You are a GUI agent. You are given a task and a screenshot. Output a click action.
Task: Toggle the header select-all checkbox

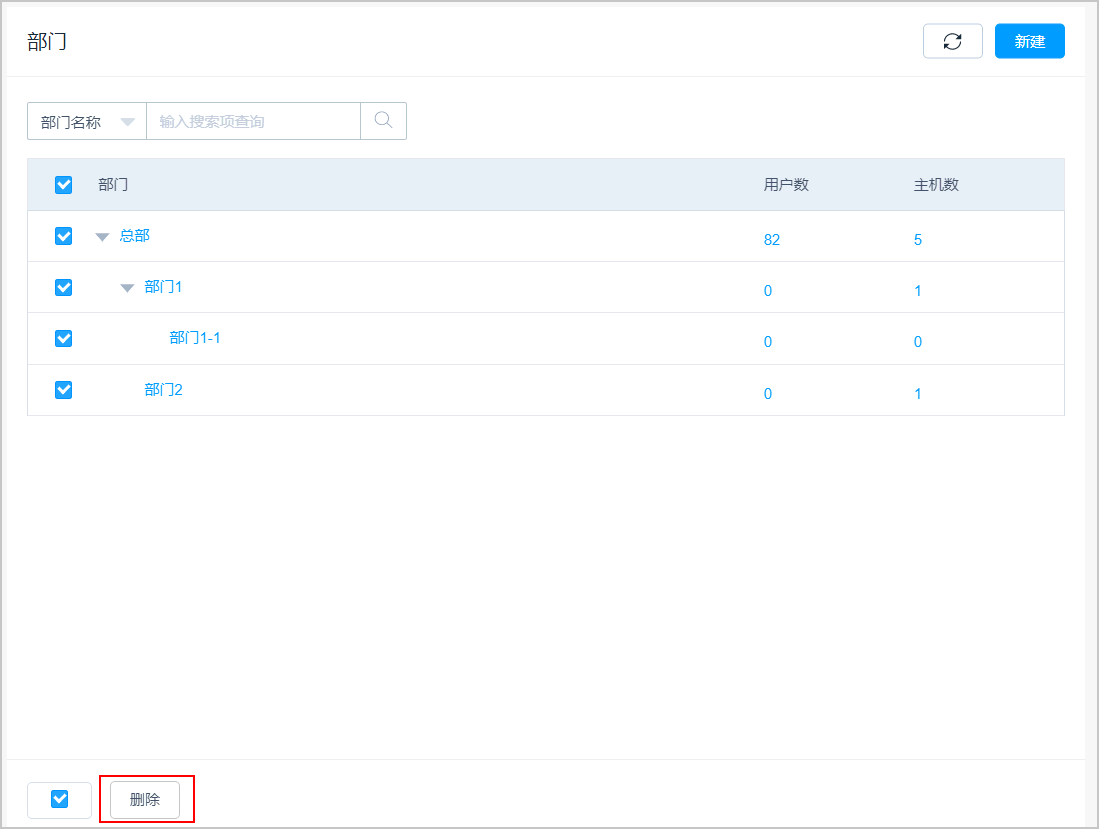tap(64, 185)
